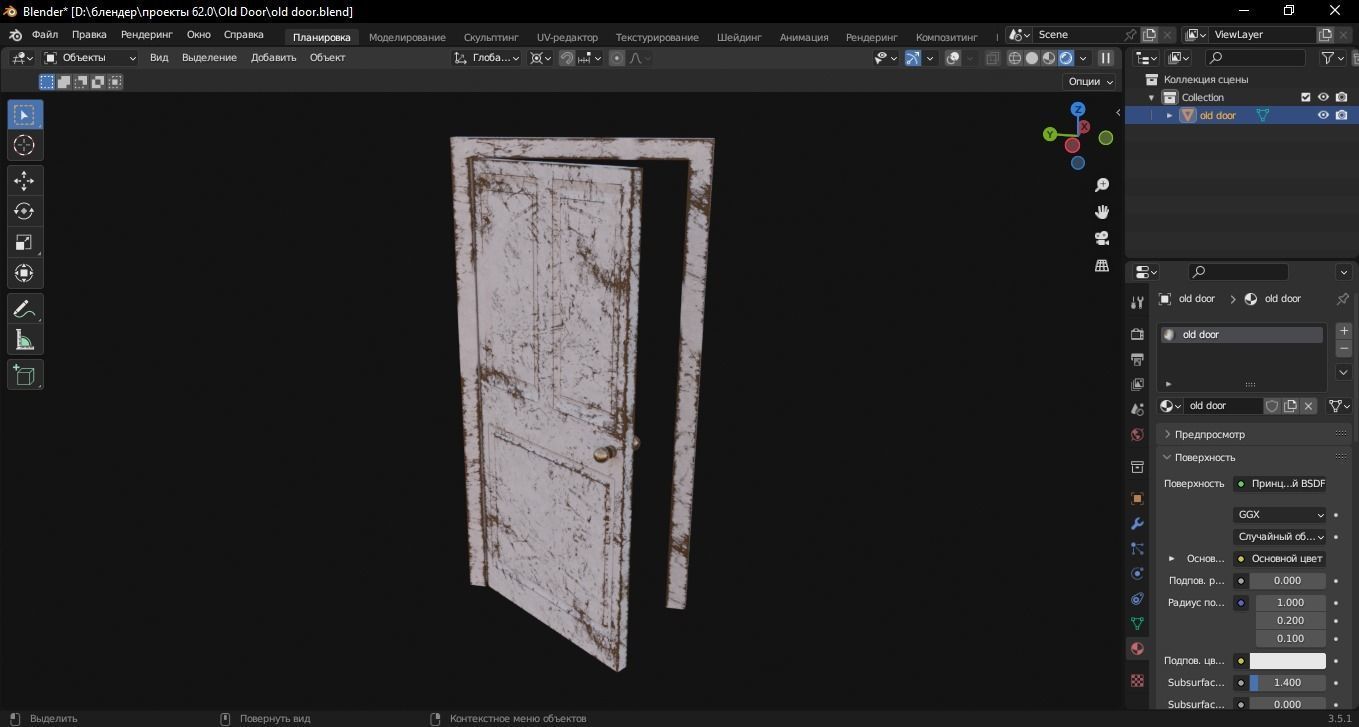Hide Collection with its eye icon

point(1323,97)
